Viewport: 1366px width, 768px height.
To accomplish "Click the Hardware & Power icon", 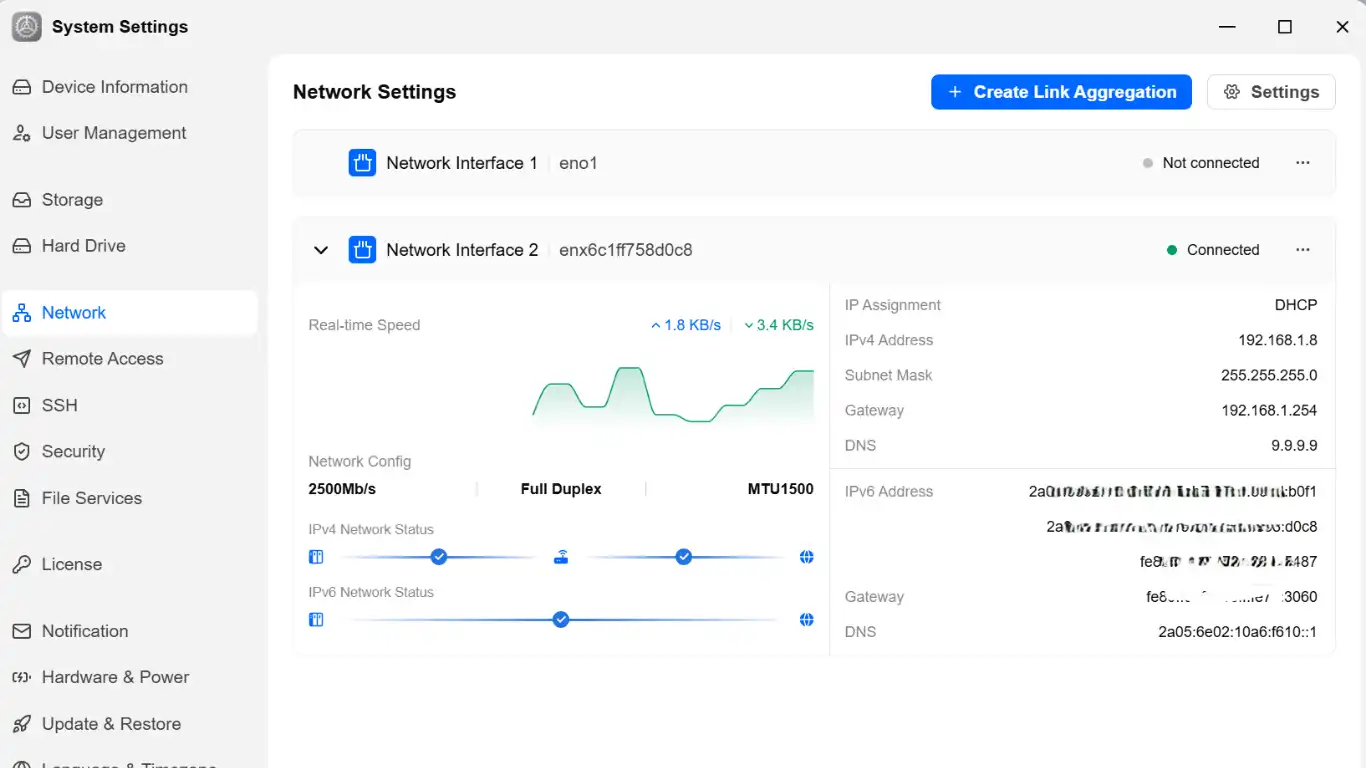I will (x=21, y=678).
